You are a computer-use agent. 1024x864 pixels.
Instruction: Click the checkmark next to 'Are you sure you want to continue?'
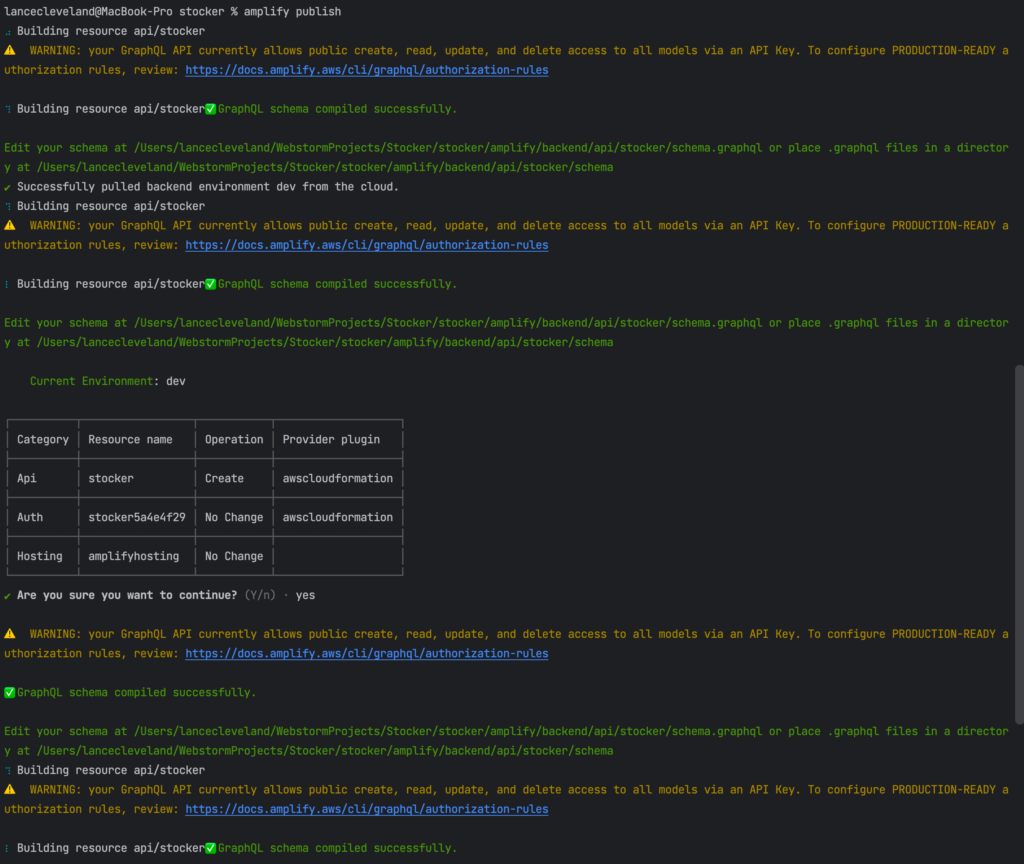click(x=9, y=594)
